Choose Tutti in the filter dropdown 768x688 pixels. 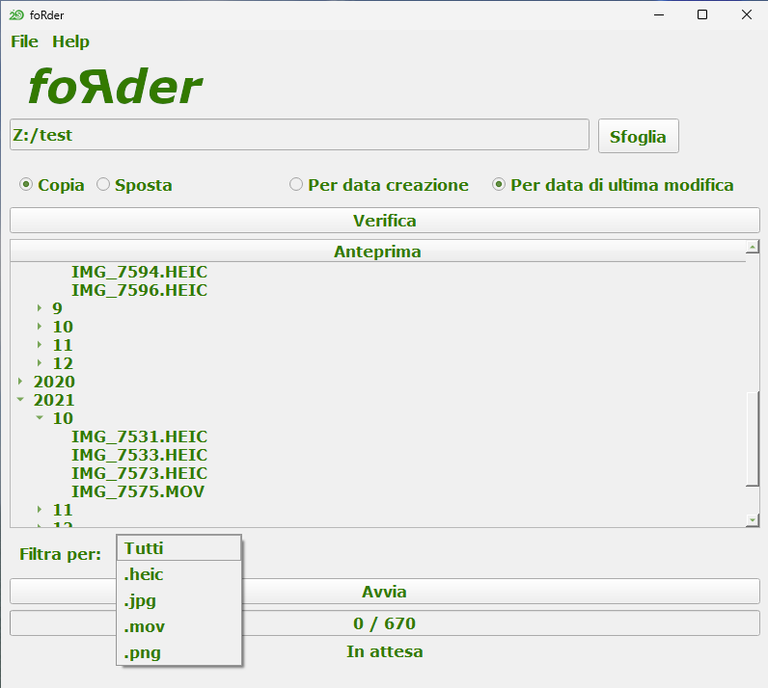pos(179,548)
